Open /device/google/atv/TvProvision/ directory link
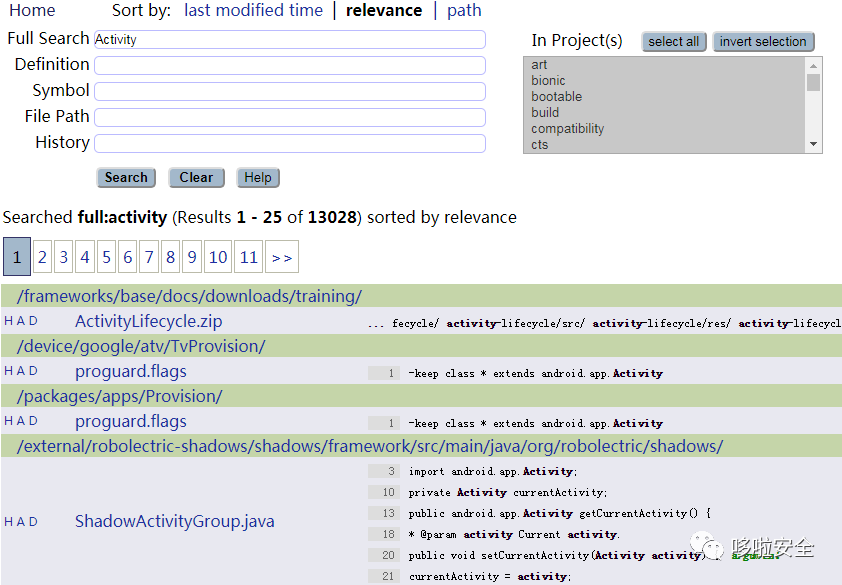 pyautogui.click(x=141, y=346)
